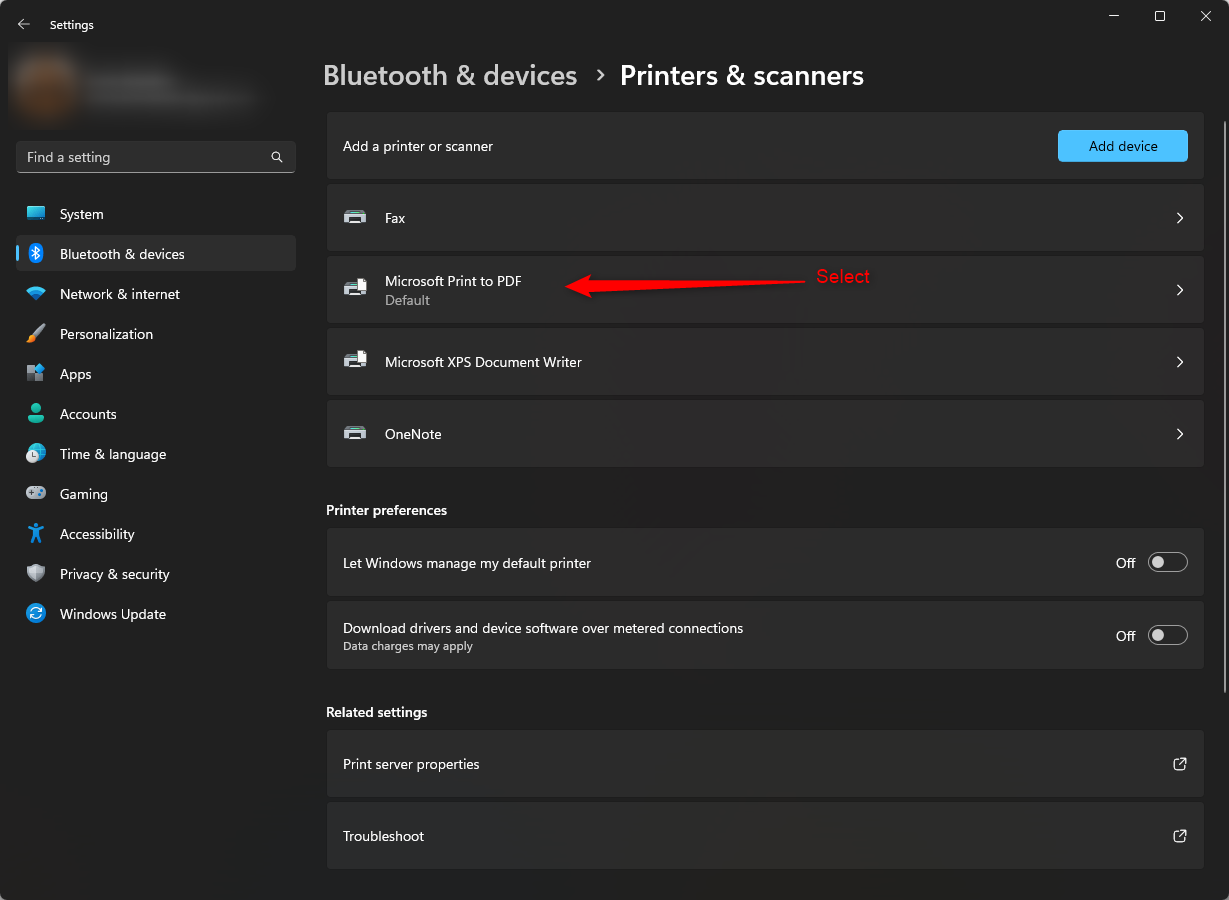This screenshot has width=1229, height=900.
Task: Click the 'Fax' printer name
Action: coord(395,218)
